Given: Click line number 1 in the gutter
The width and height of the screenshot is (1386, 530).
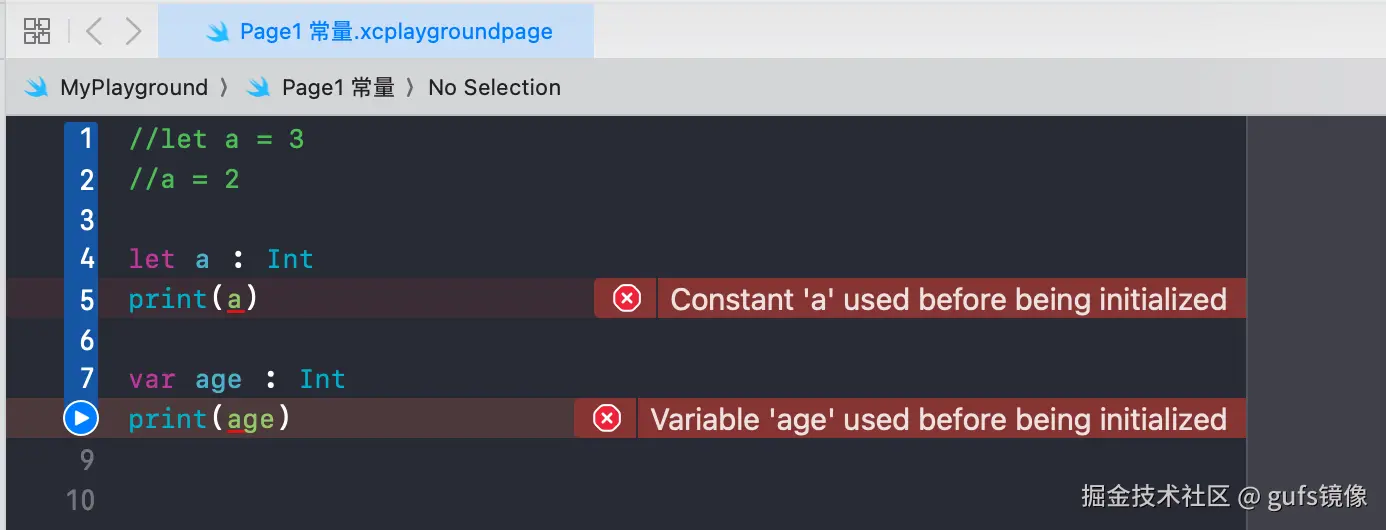Looking at the screenshot, I should 86,139.
